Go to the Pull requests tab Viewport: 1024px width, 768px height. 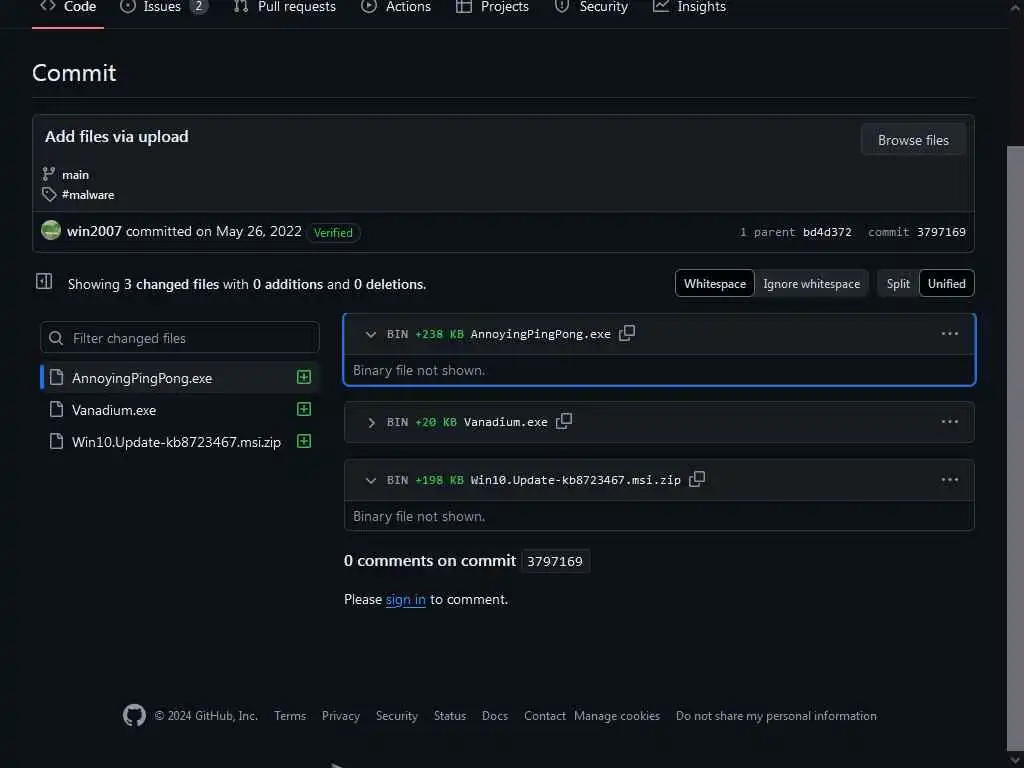(285, 7)
